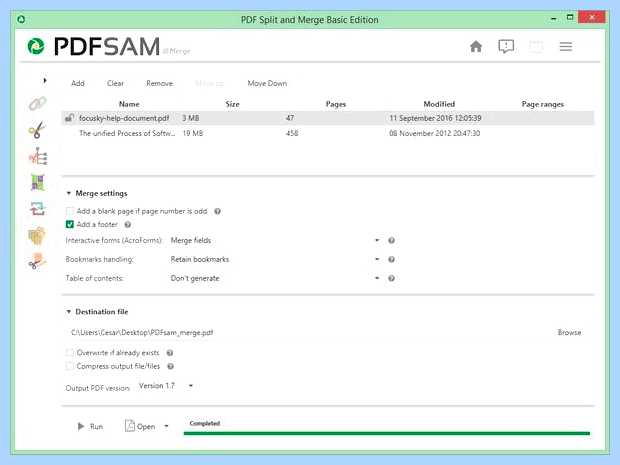The height and width of the screenshot is (465, 620).
Task: Expand the sidebar with the small arrow
Action: tap(45, 81)
